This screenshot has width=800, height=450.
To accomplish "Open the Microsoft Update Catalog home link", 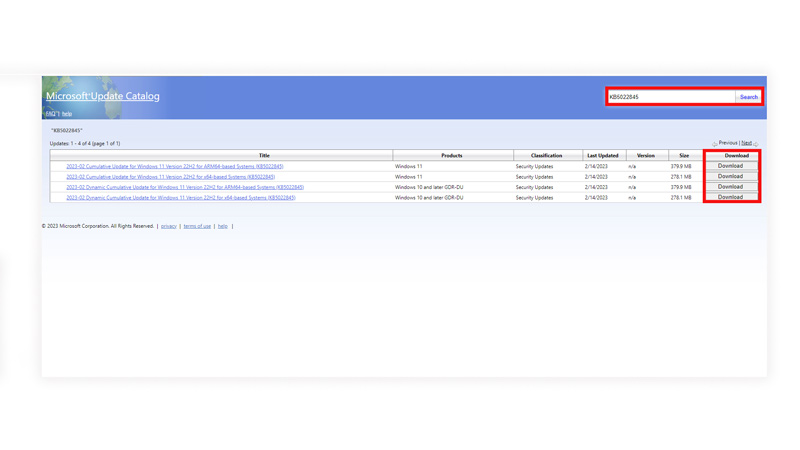I will click(x=103, y=96).
